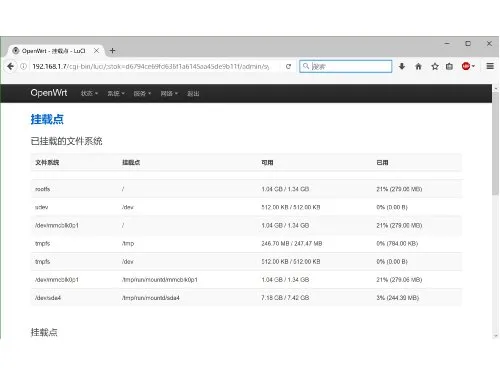
Task: Open the Firefox hamburger menu
Action: (490, 66)
